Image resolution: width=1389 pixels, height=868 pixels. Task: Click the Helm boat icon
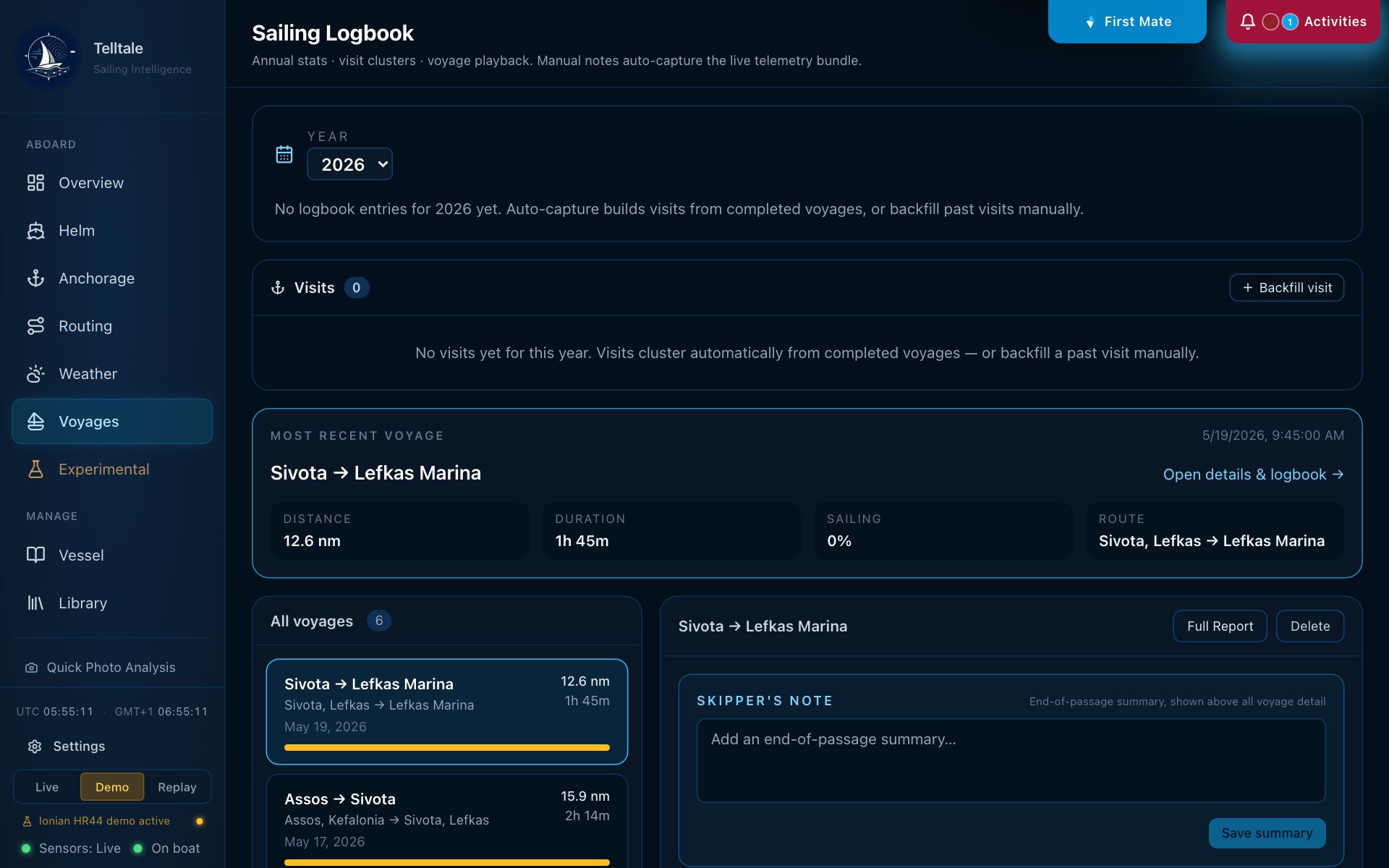click(x=35, y=231)
